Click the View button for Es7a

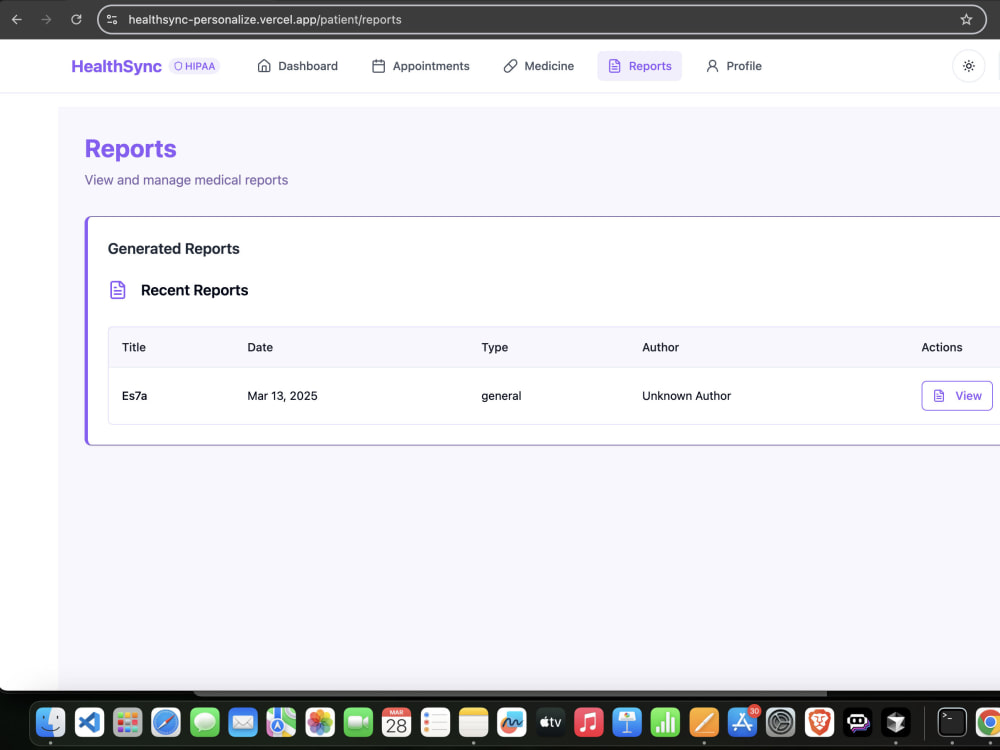pyautogui.click(x=957, y=396)
